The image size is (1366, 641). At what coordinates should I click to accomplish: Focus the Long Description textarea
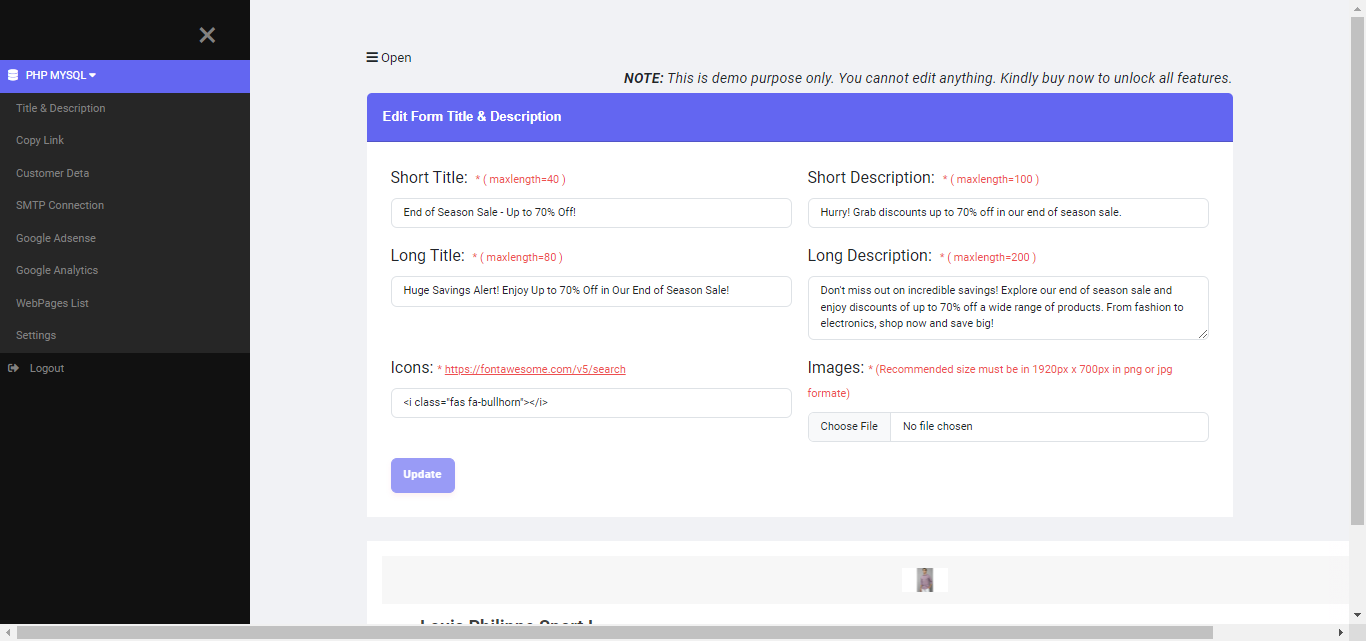click(1007, 308)
